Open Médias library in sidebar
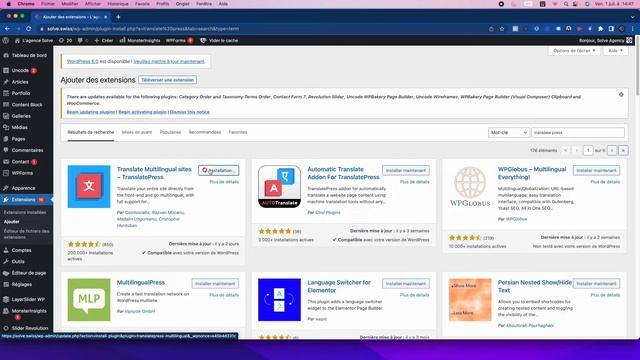The width and height of the screenshot is (640, 360). pyautogui.click(x=20, y=127)
